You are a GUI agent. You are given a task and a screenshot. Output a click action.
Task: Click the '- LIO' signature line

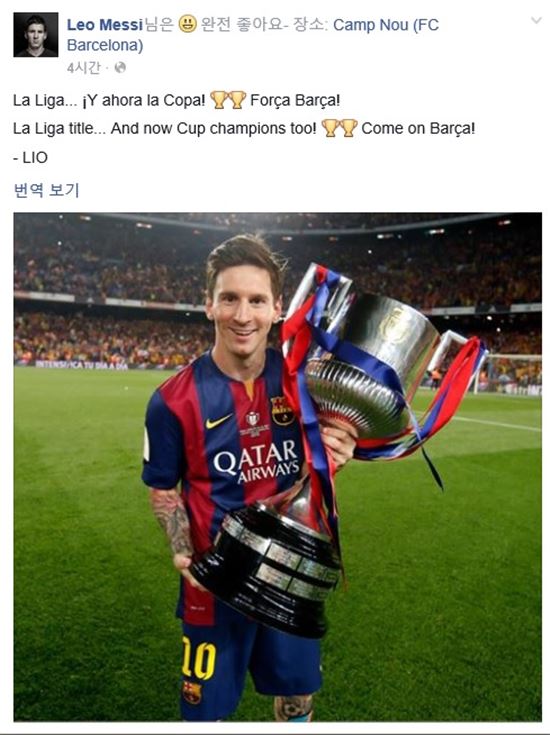(30, 158)
